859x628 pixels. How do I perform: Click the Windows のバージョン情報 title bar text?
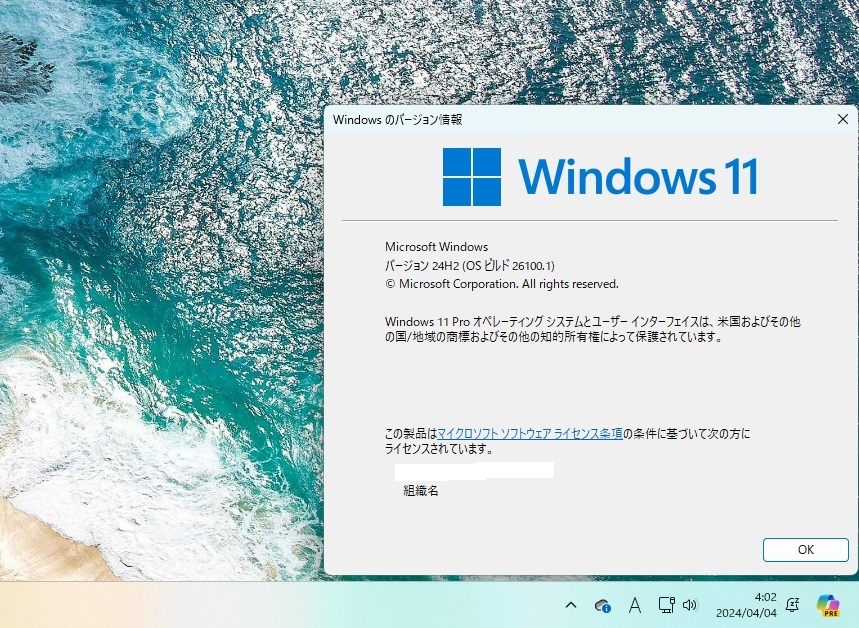[x=398, y=119]
